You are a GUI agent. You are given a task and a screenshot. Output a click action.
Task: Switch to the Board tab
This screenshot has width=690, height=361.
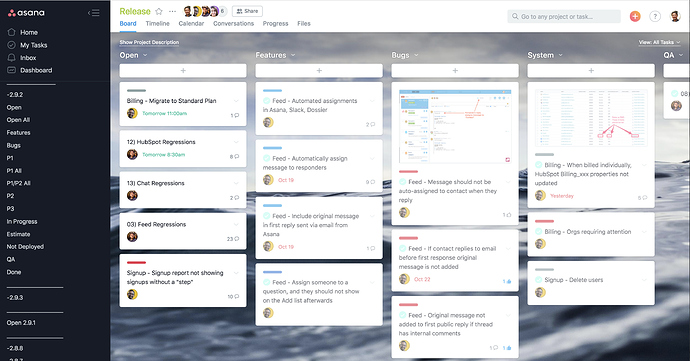pyautogui.click(x=128, y=23)
